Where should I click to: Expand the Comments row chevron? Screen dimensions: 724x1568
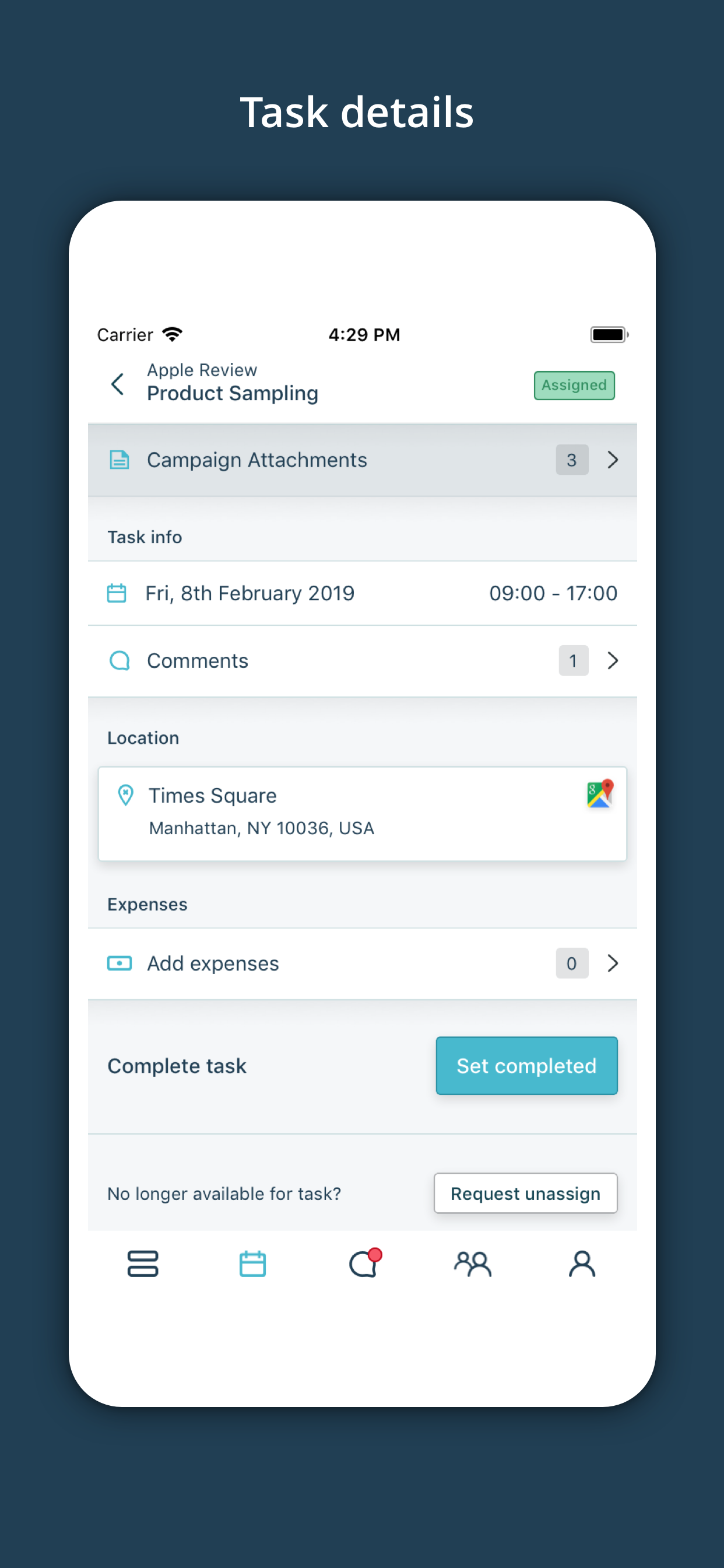613,660
